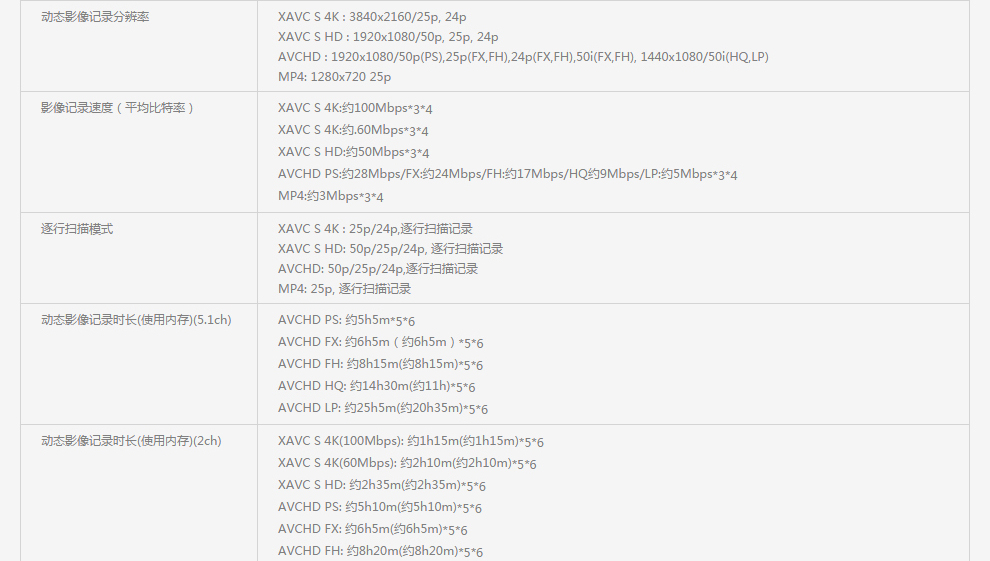Viewport: 990px width, 561px height.
Task: Click the AVCHD 1920x1080/50p(PS) resolution line
Action: [523, 57]
